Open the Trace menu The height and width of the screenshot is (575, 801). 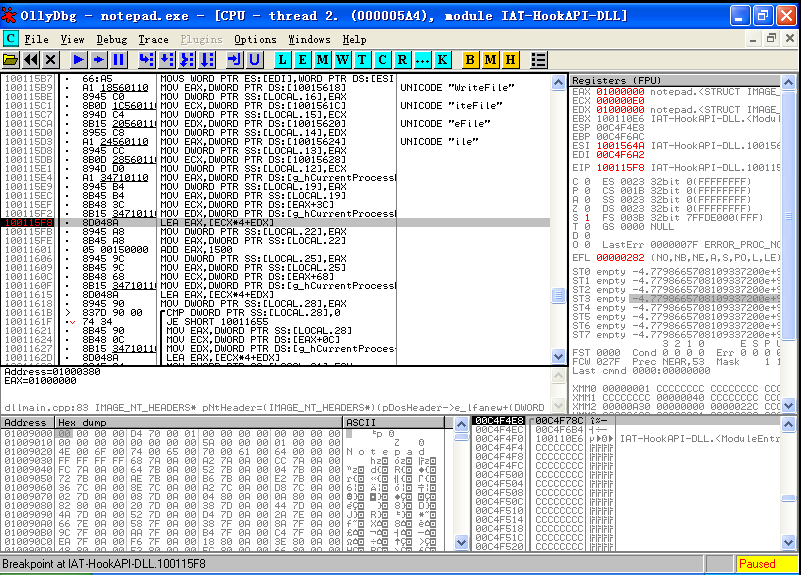coord(153,39)
